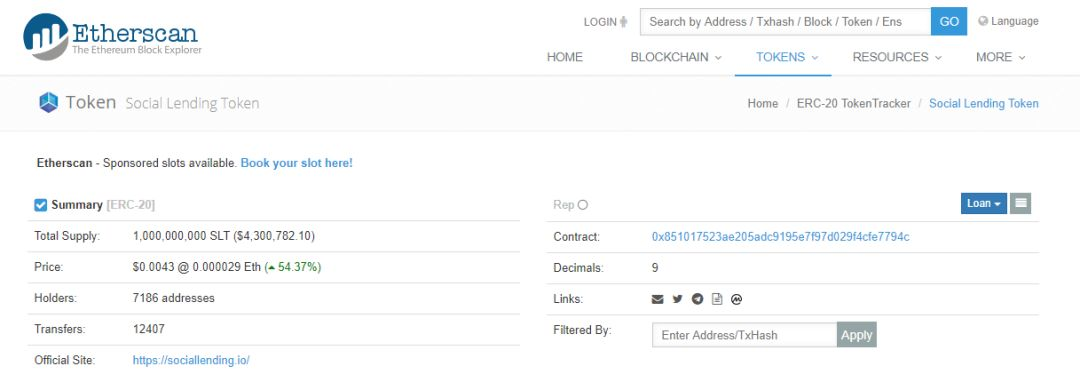Go to the Home menu item
1080x390 pixels.
coord(565,57)
